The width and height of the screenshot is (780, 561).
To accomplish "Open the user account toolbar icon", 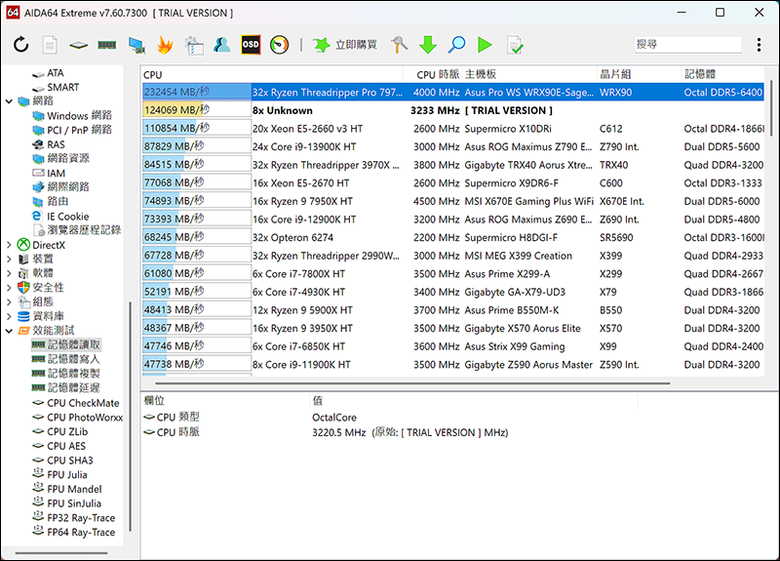I will tap(222, 45).
